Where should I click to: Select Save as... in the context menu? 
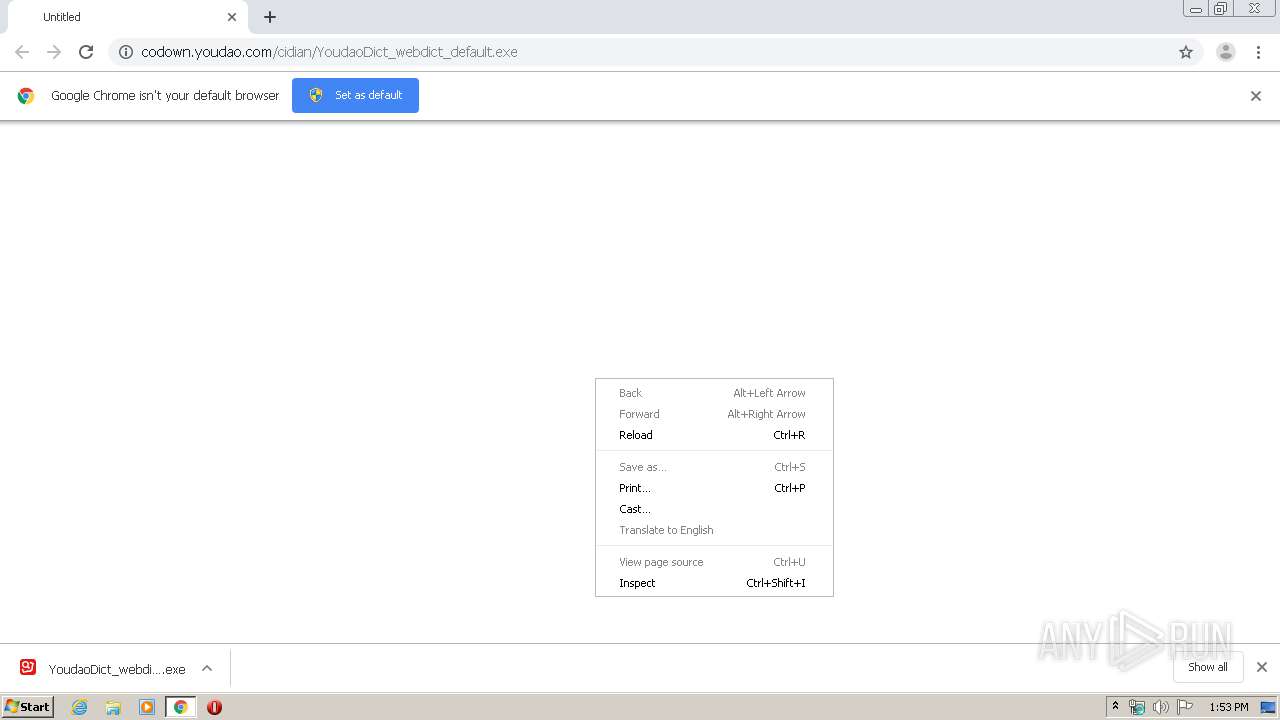pyautogui.click(x=714, y=467)
